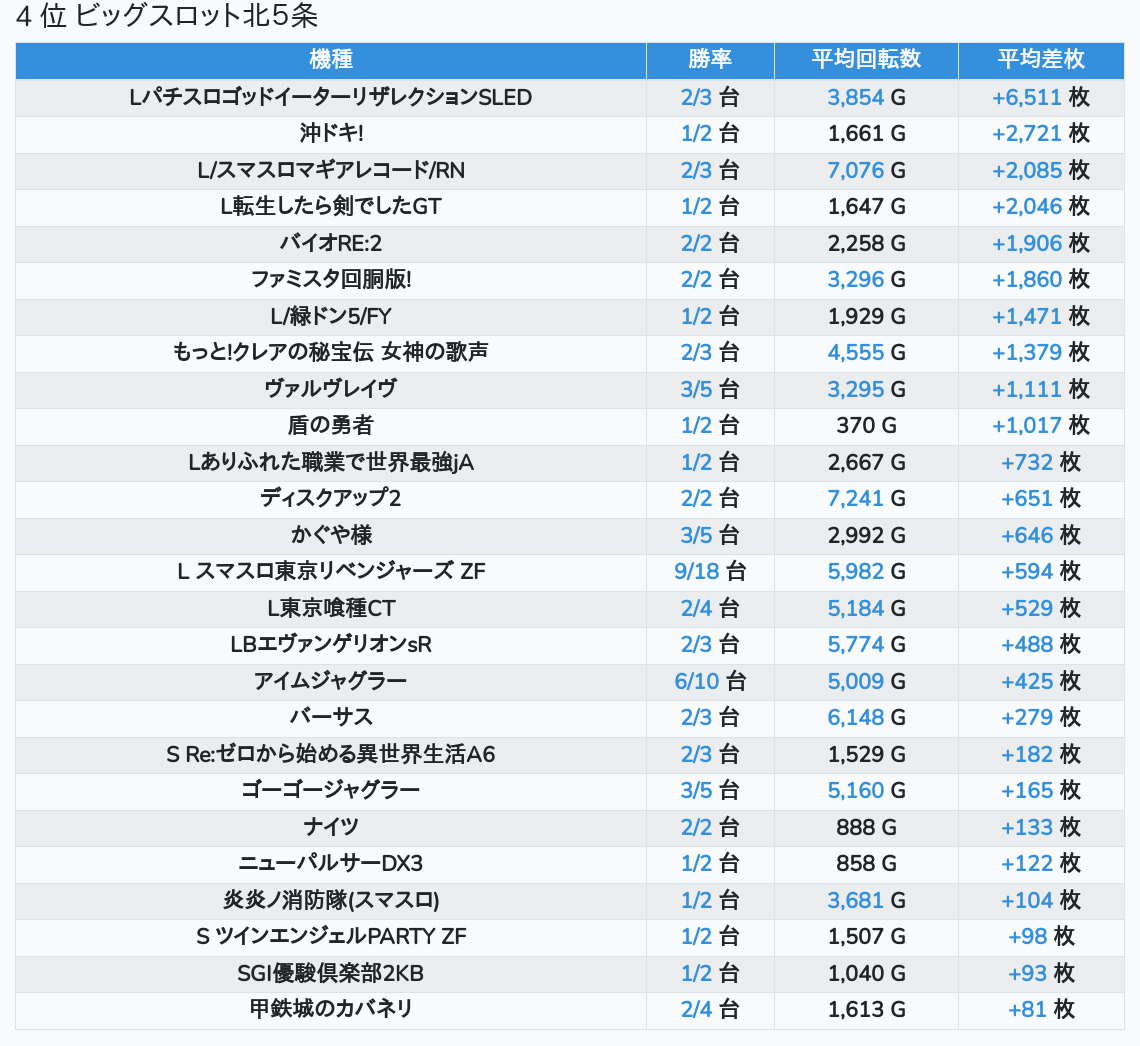This screenshot has width=1140, height=1046.
Task: Click the +81 difference for 甲鉄城のカバネリ
Action: click(x=1027, y=1009)
